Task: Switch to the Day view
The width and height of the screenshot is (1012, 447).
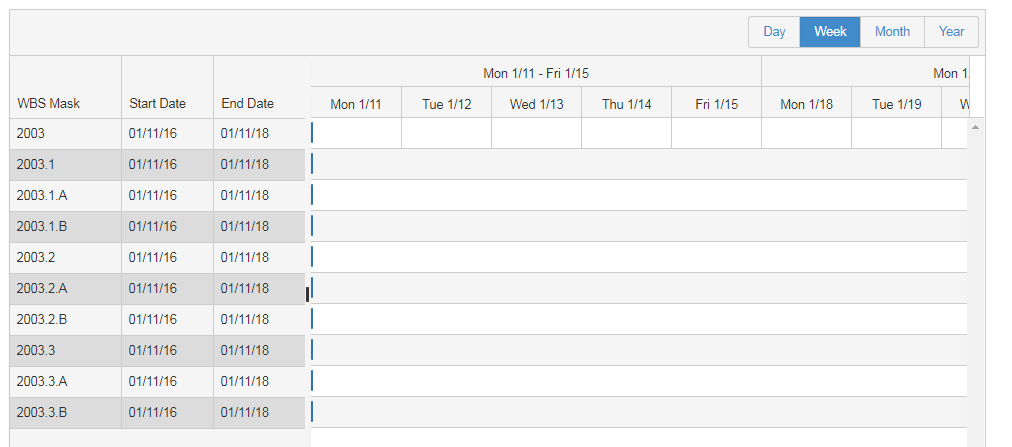Action: point(774,32)
